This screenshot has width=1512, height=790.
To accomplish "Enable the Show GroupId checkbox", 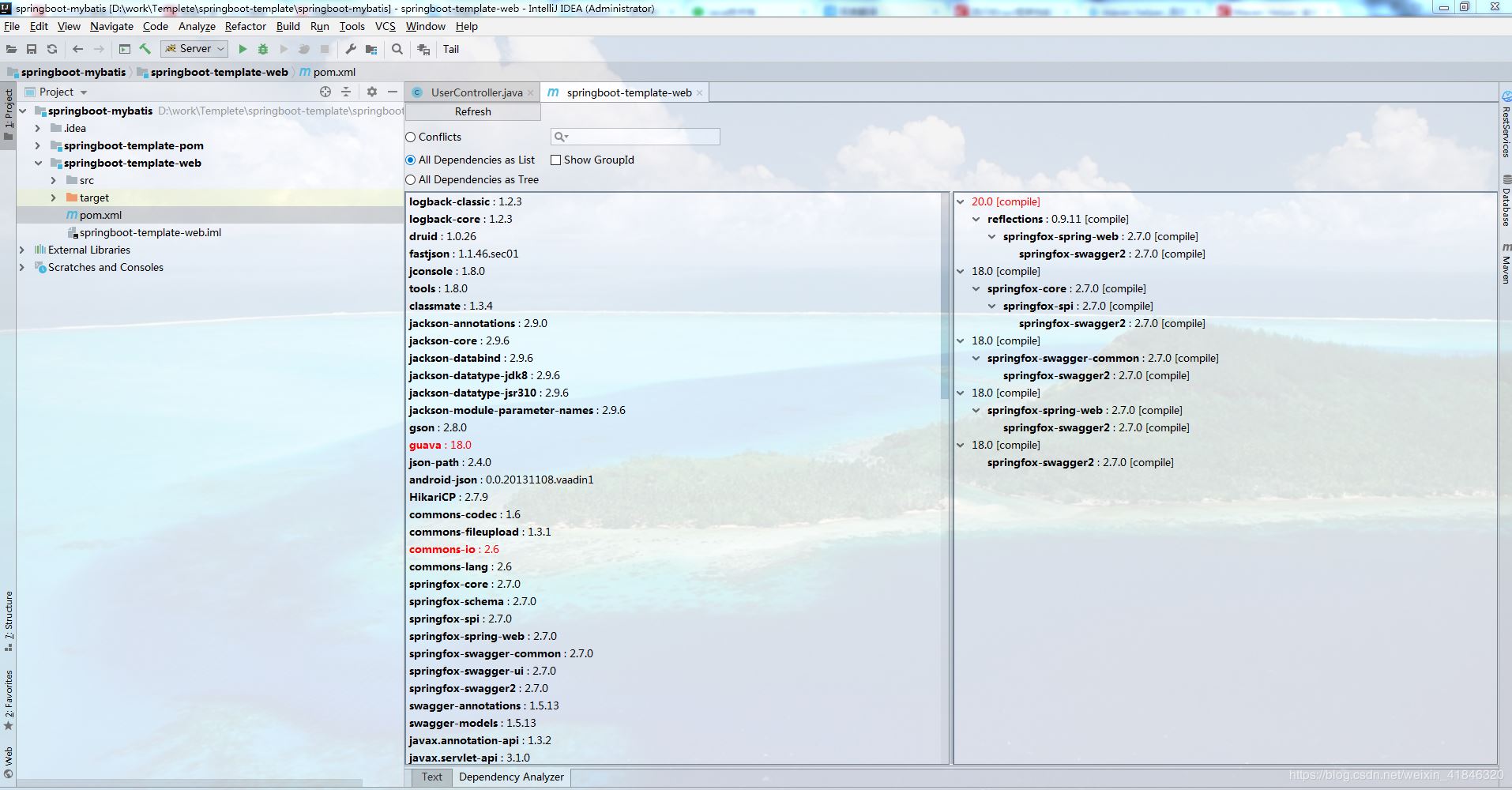I will [x=557, y=160].
